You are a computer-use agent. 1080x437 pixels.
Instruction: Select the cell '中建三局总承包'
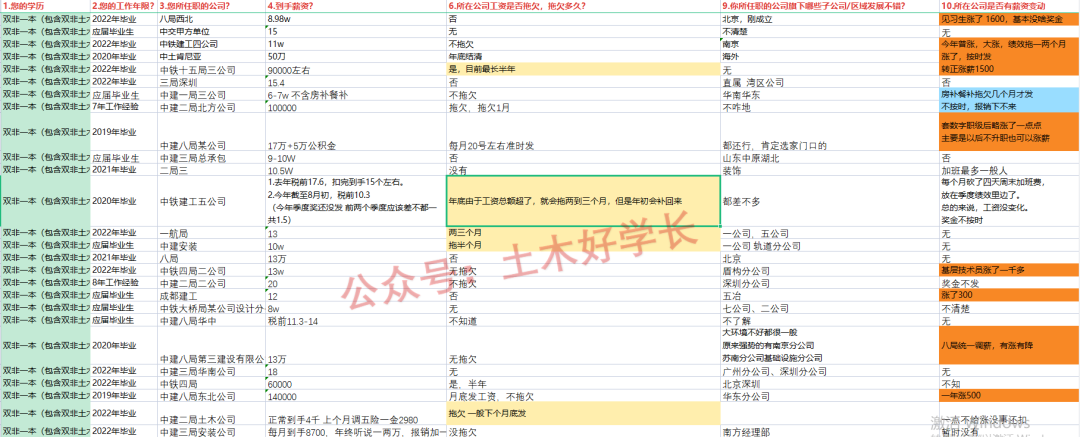coord(211,157)
